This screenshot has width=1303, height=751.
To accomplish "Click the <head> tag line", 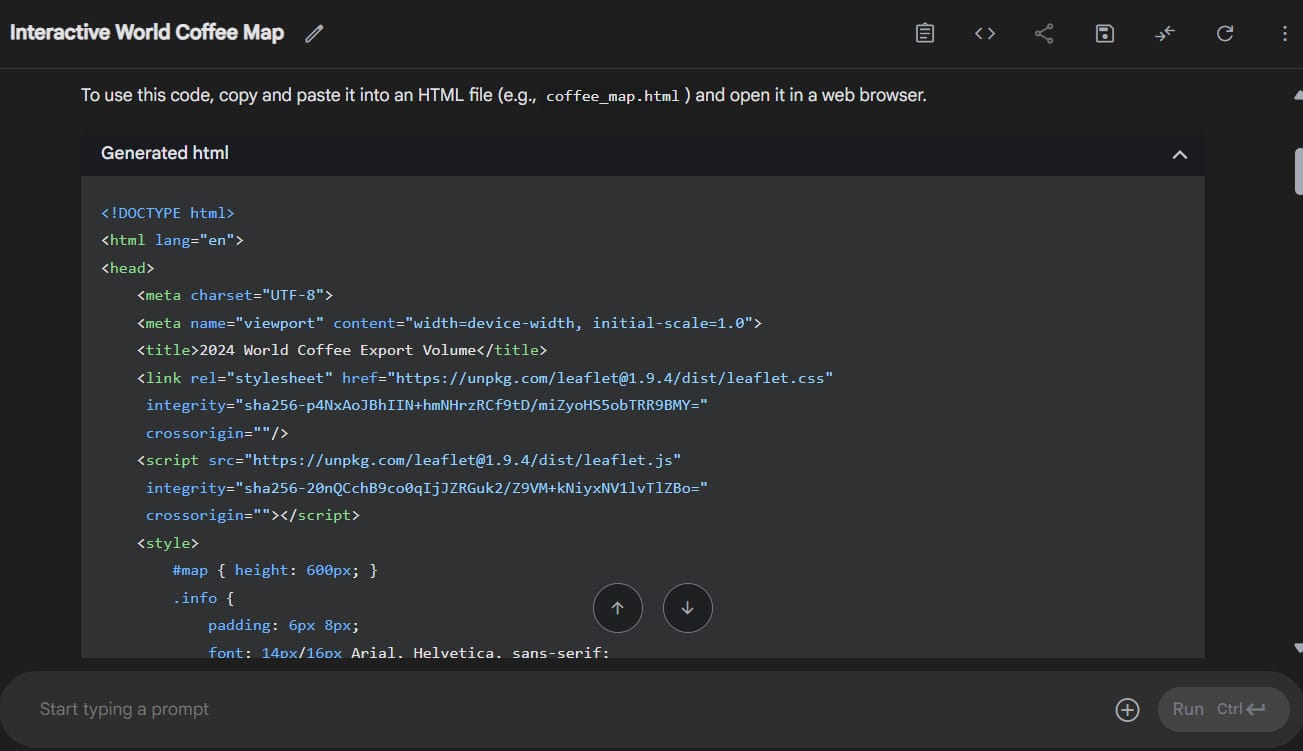I will pyautogui.click(x=128, y=268).
